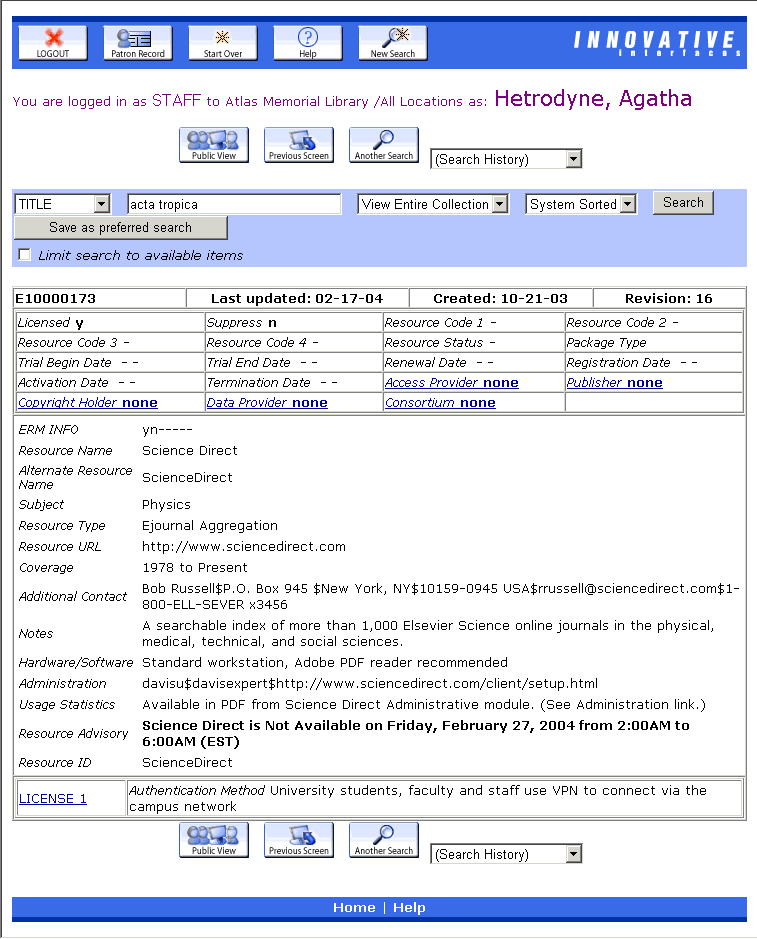Open the Copyright Holder none link
The height and width of the screenshot is (939, 757).
[x=88, y=402]
